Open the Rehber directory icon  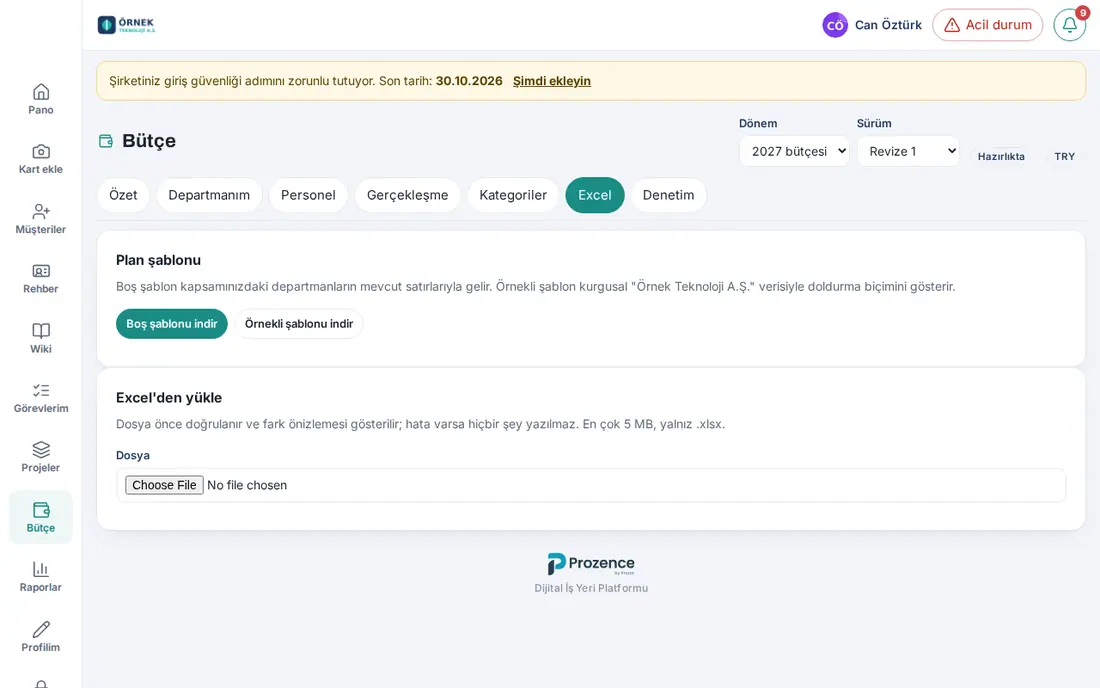[x=41, y=271]
